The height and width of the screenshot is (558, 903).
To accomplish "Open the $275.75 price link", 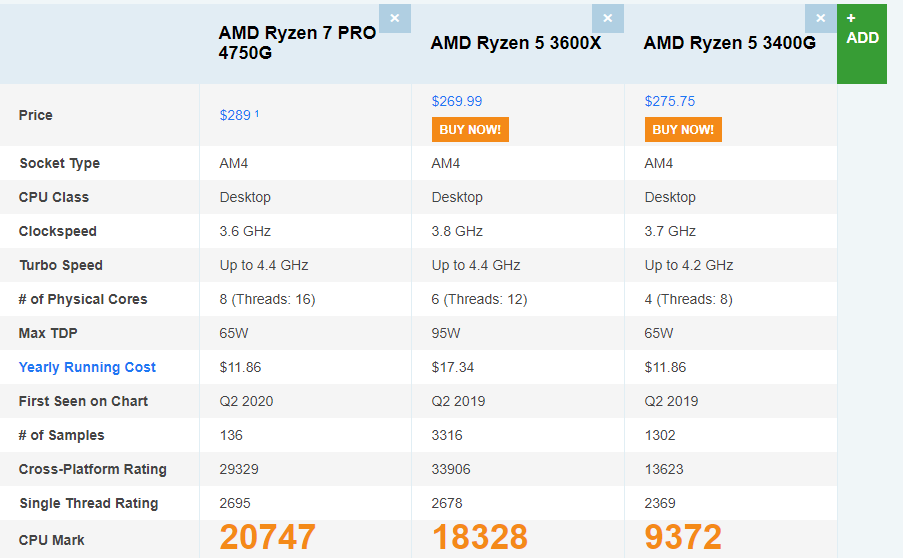I will (x=670, y=101).
